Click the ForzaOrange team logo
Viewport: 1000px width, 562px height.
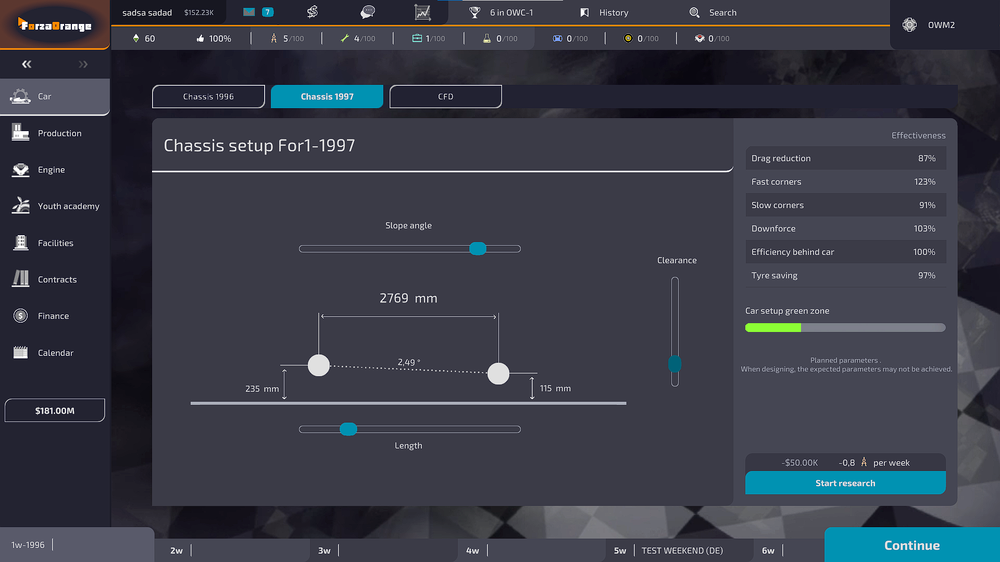pyautogui.click(x=55, y=25)
